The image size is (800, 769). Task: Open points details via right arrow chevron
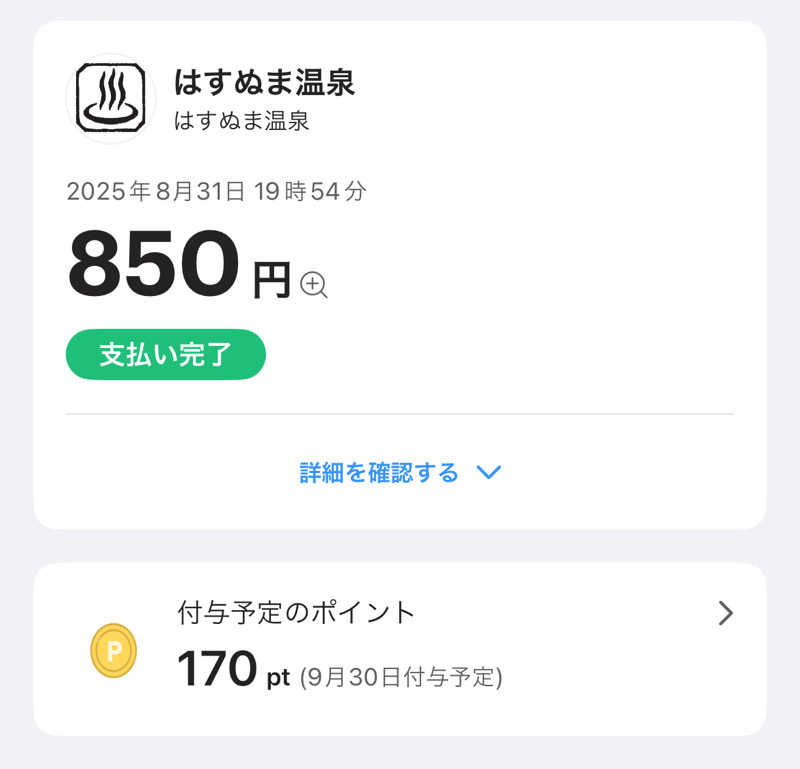726,613
